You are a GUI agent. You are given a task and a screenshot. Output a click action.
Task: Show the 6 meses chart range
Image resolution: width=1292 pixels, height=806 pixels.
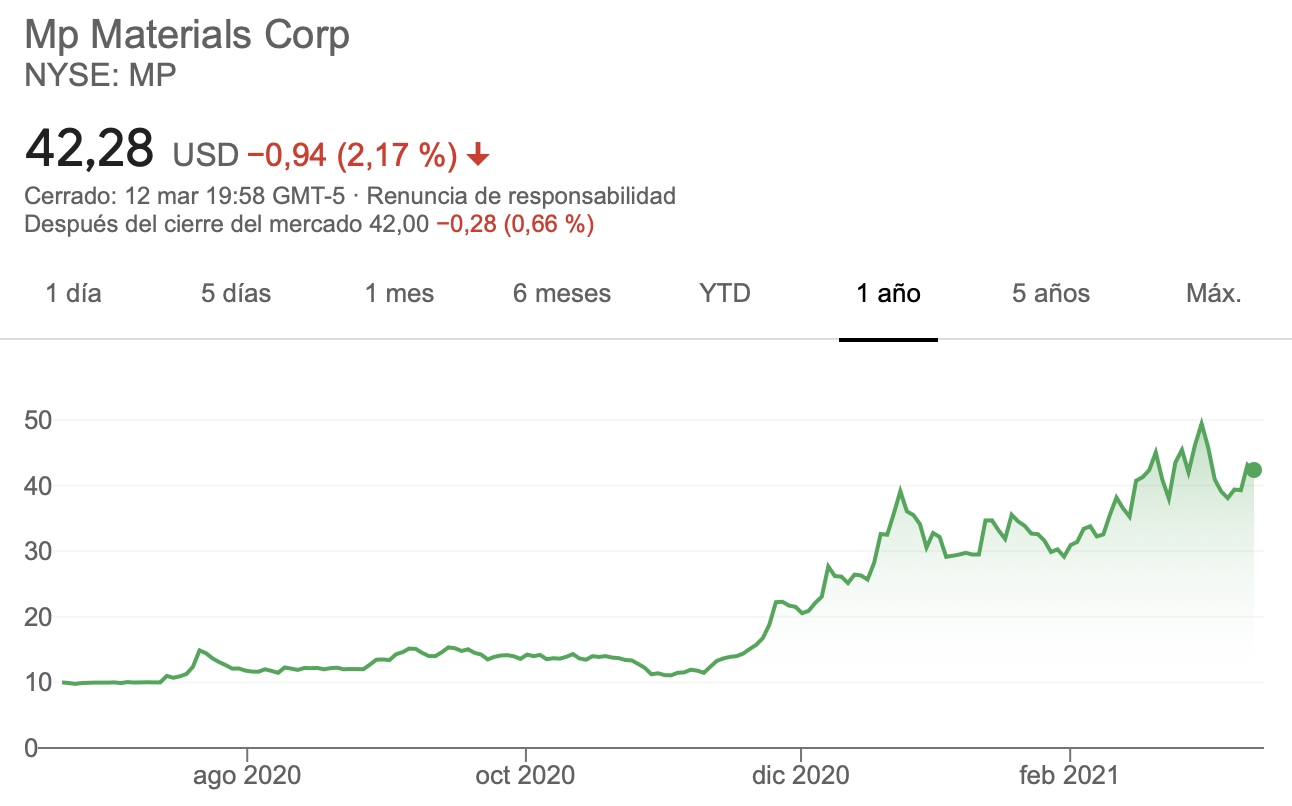562,294
